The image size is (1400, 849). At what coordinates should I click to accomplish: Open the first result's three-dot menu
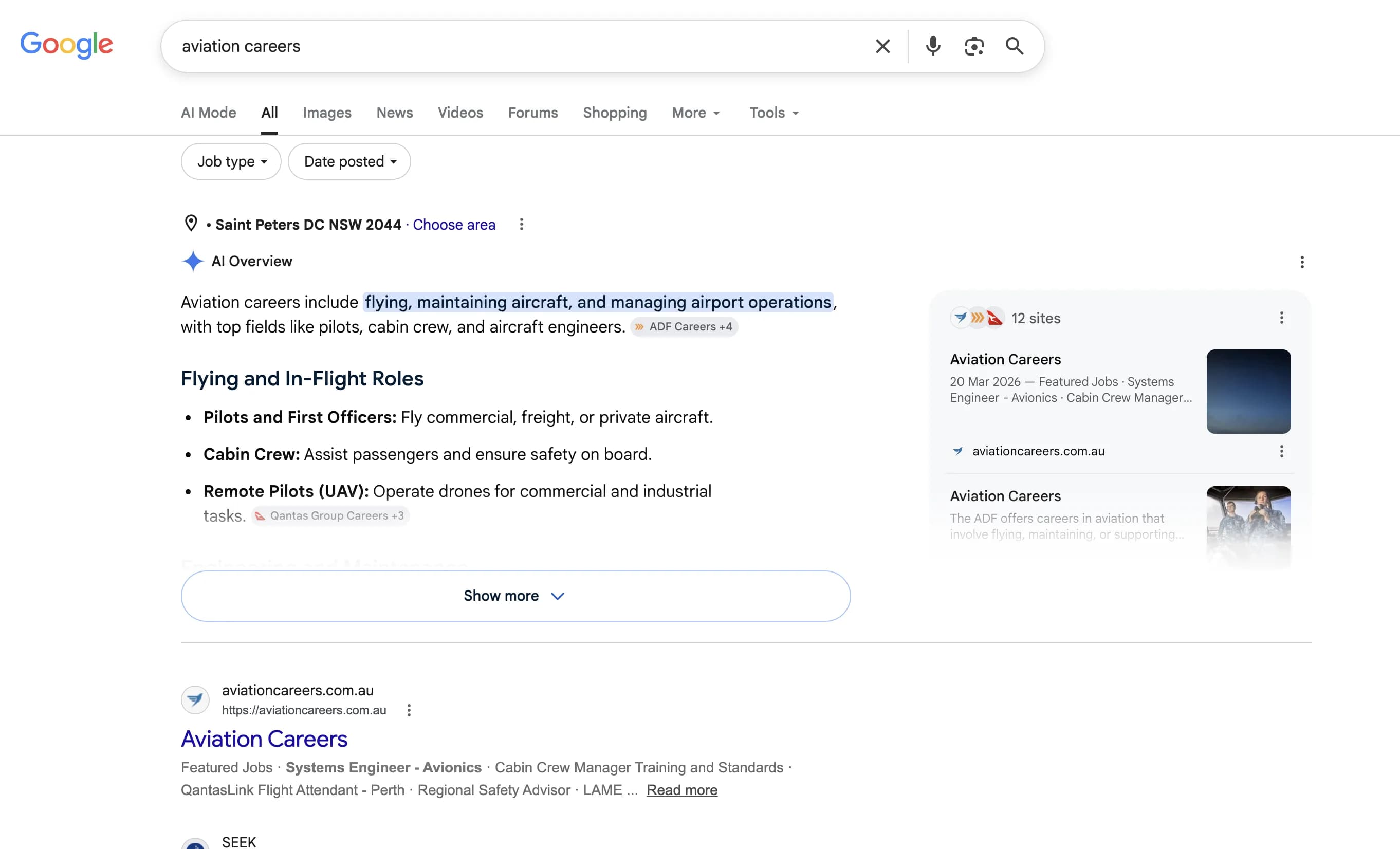tap(409, 710)
